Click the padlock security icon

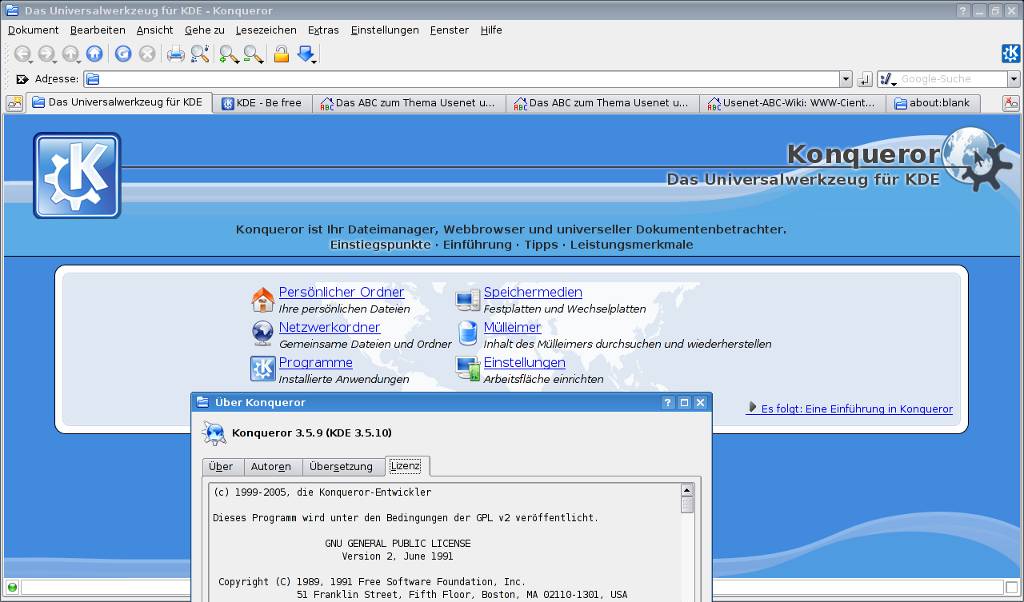pyautogui.click(x=281, y=54)
